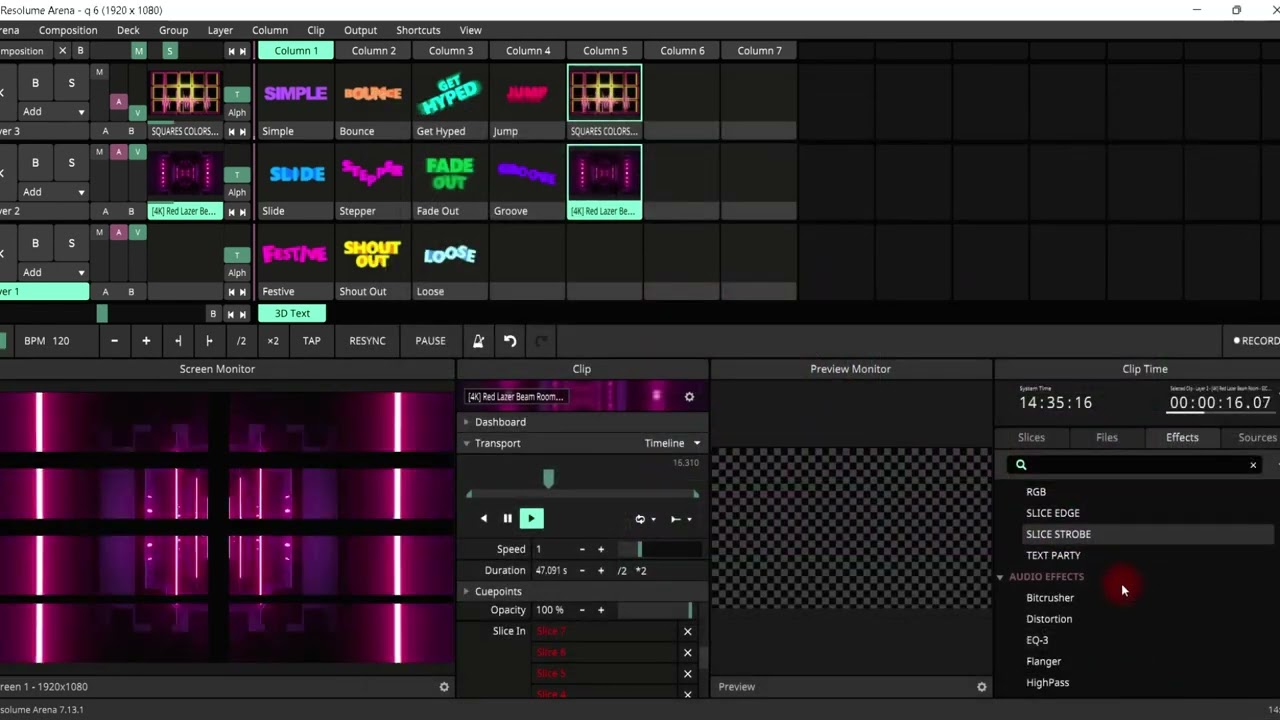Click the forward play button in Transport

pos(531,519)
